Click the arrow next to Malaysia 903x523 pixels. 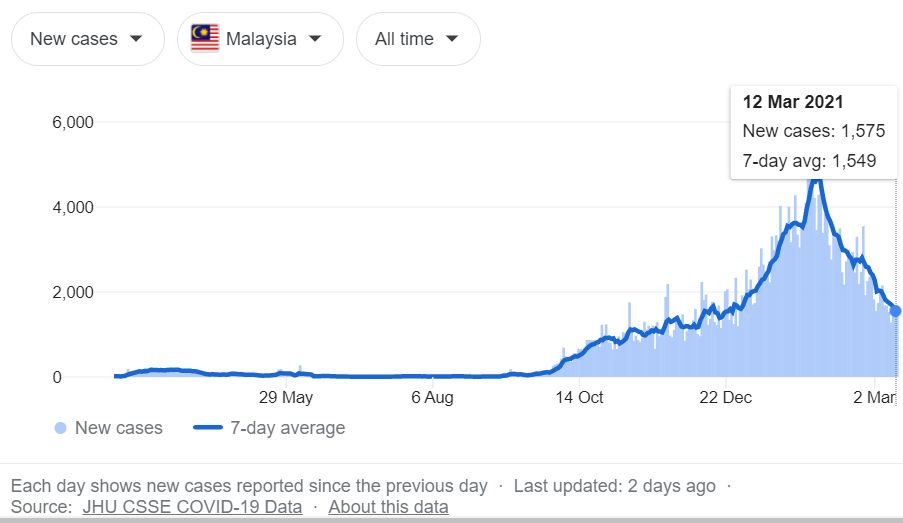click(x=314, y=39)
